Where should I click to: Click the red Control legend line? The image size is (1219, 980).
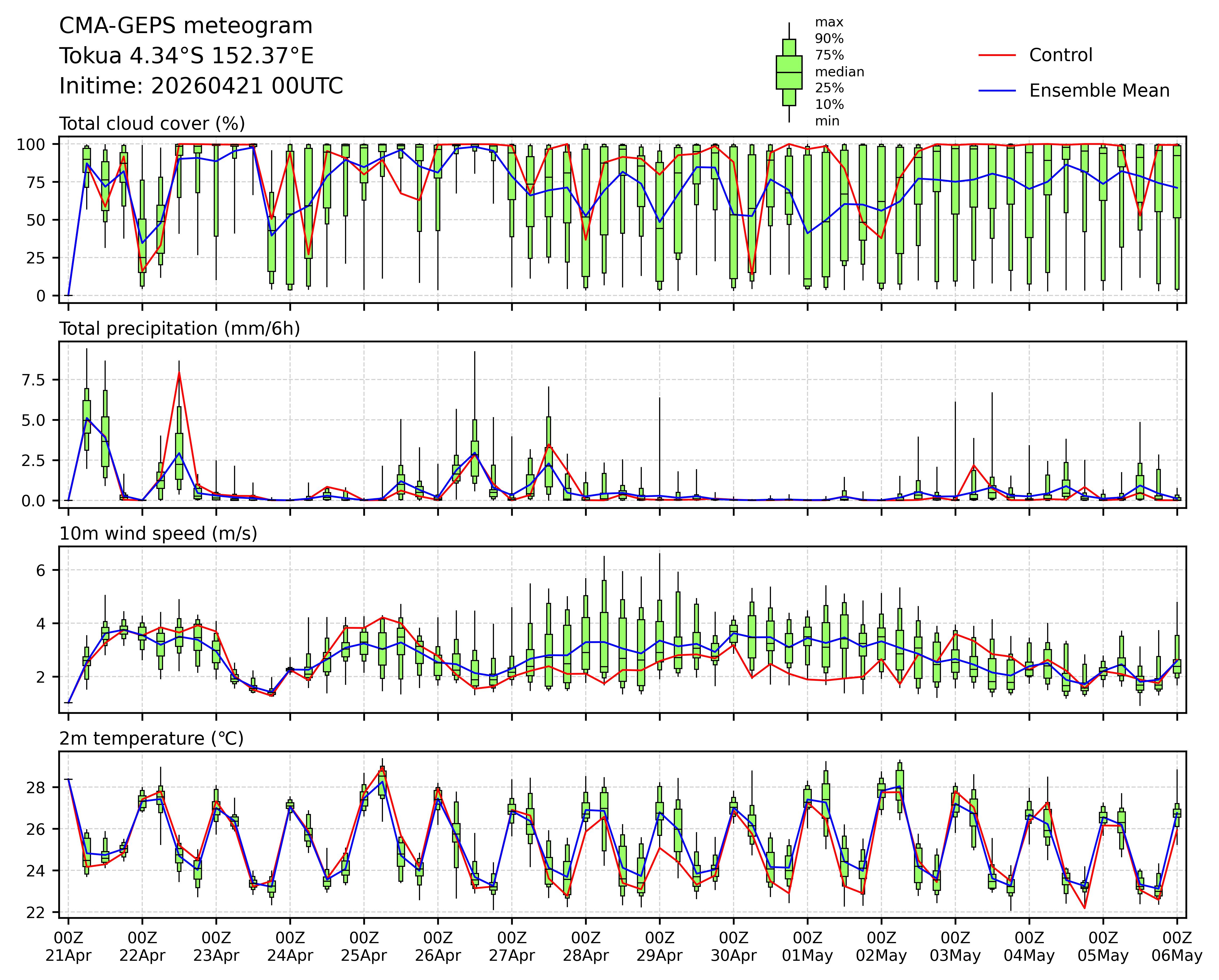pyautogui.click(x=997, y=55)
